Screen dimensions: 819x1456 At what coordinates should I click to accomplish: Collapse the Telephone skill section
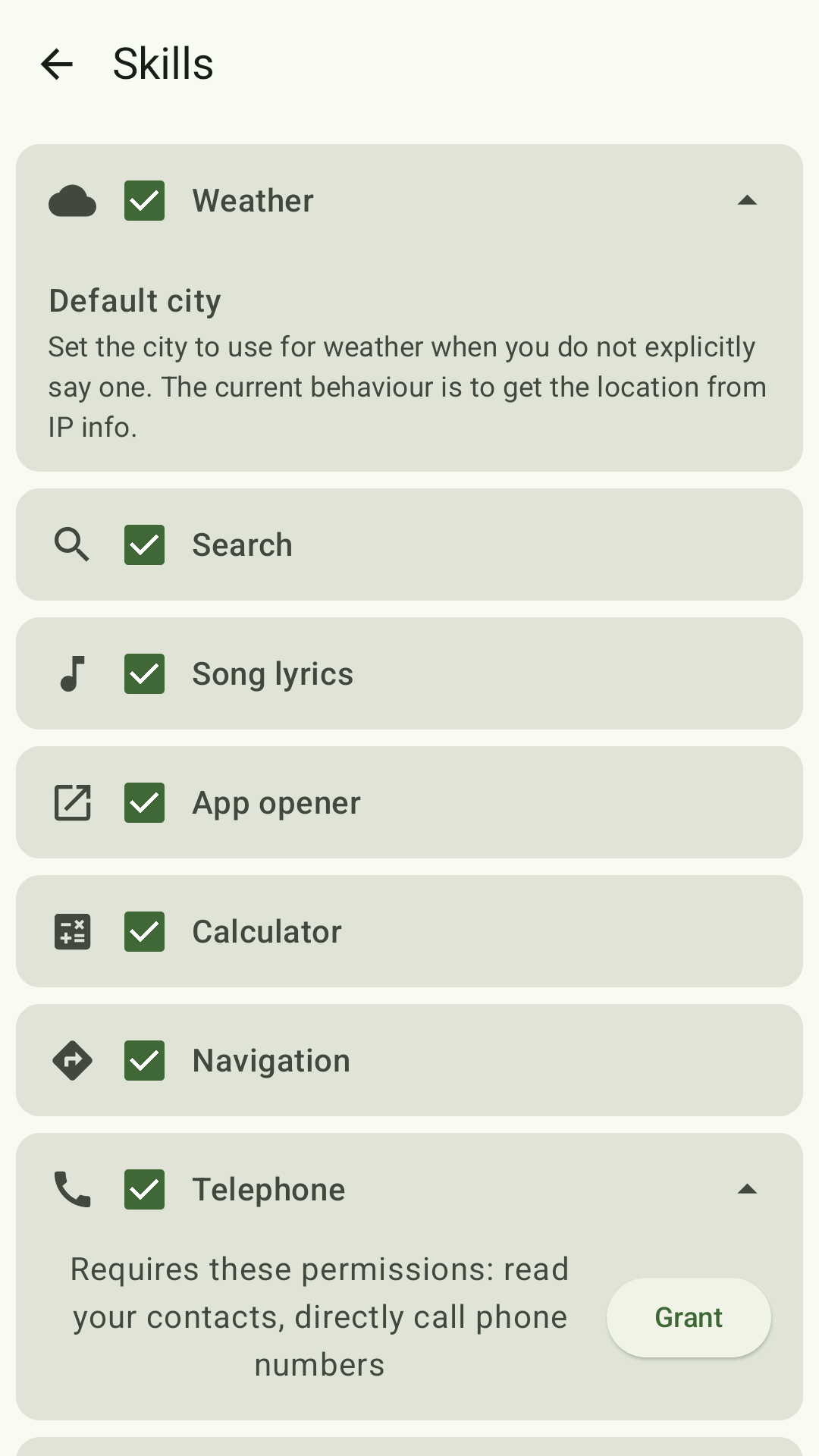click(747, 1189)
